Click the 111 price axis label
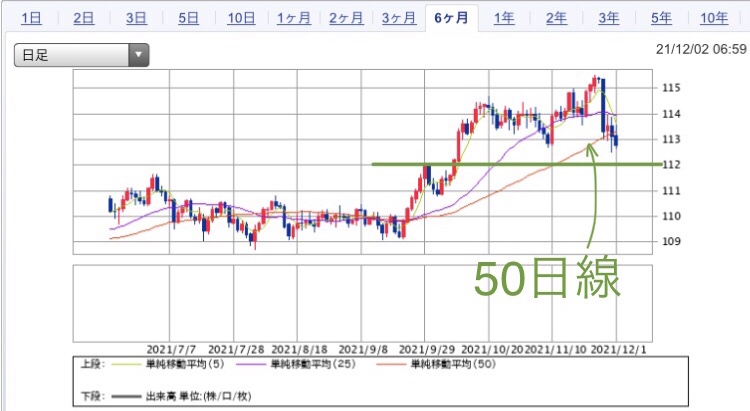Viewport: 750px width, 411px height. click(x=671, y=190)
